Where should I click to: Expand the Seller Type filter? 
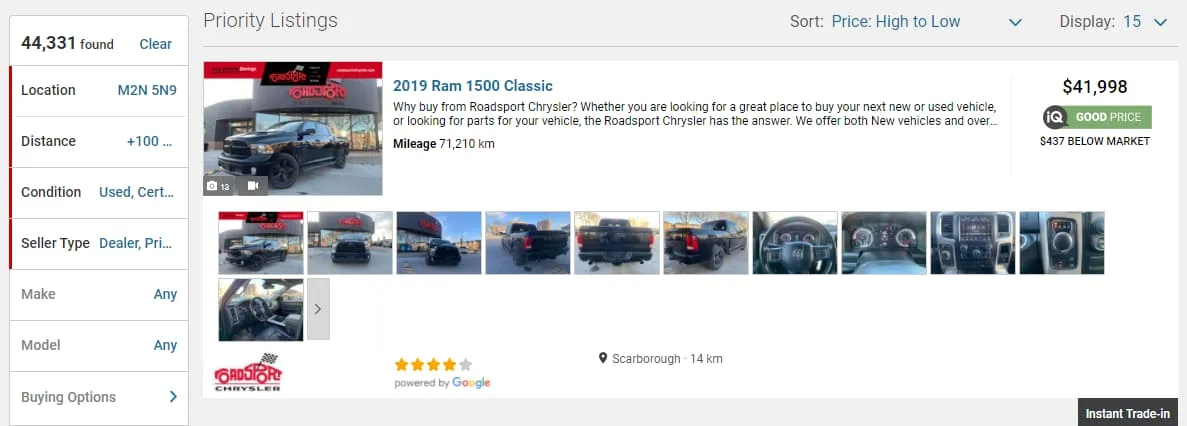click(x=98, y=243)
